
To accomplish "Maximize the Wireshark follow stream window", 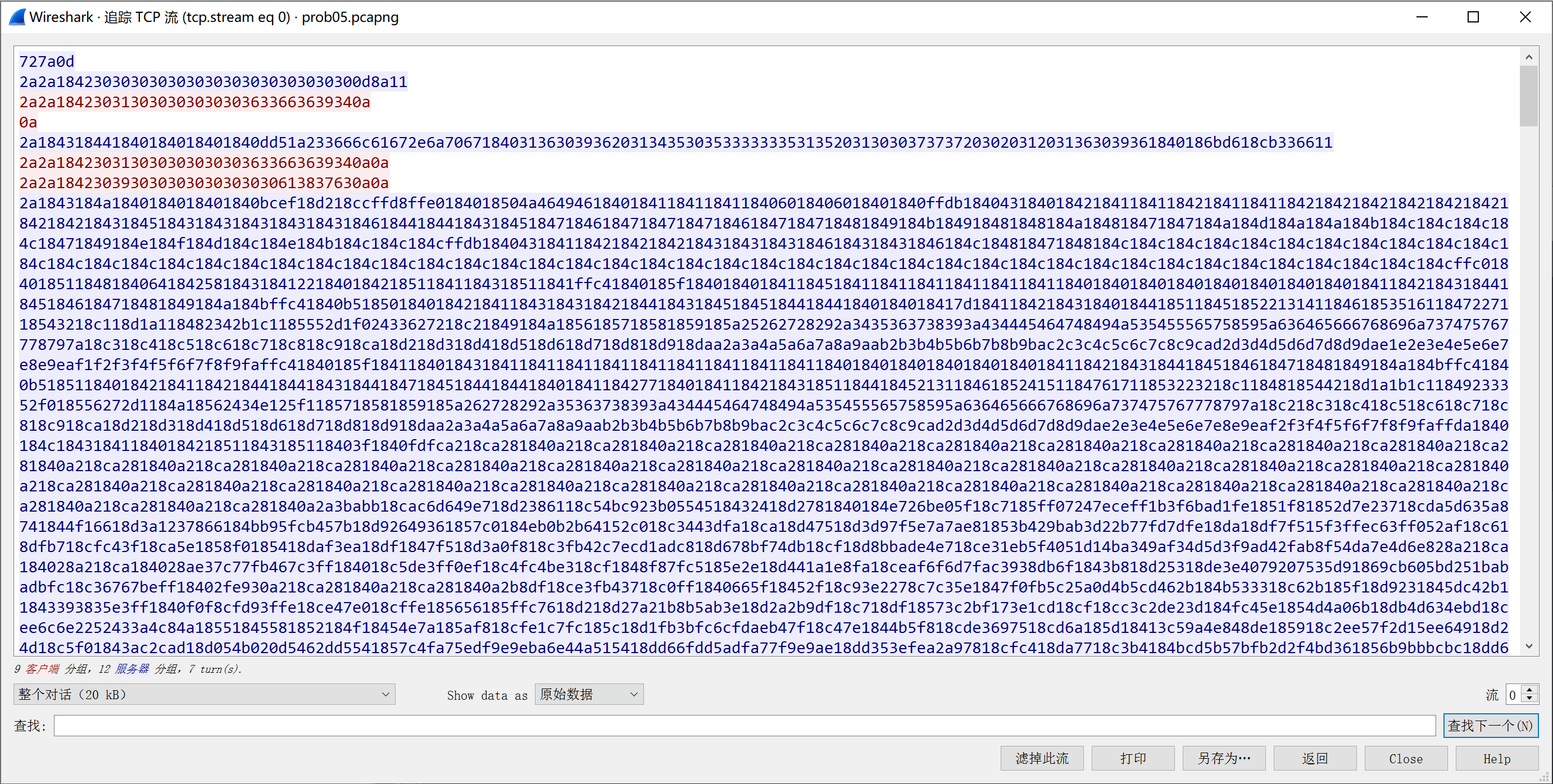I will pos(1473,17).
